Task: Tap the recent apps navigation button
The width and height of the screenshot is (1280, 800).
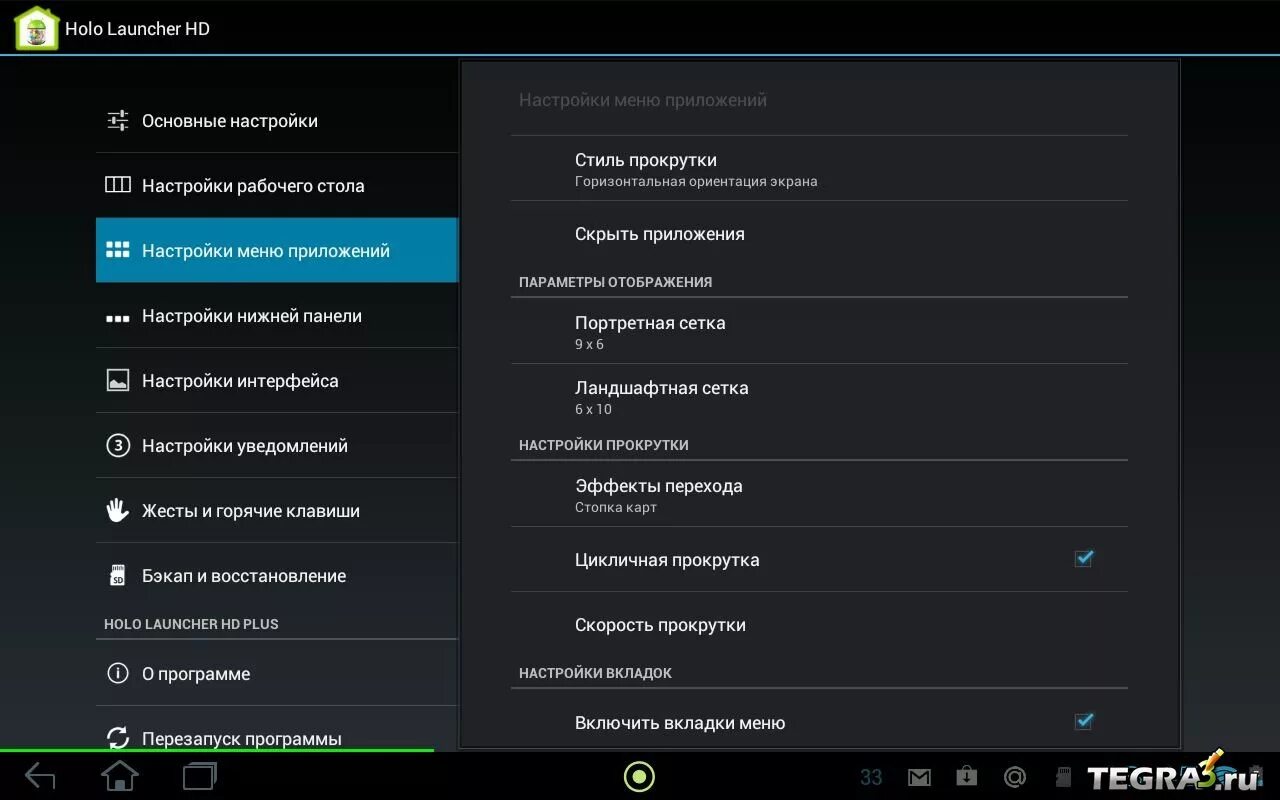Action: [200, 776]
